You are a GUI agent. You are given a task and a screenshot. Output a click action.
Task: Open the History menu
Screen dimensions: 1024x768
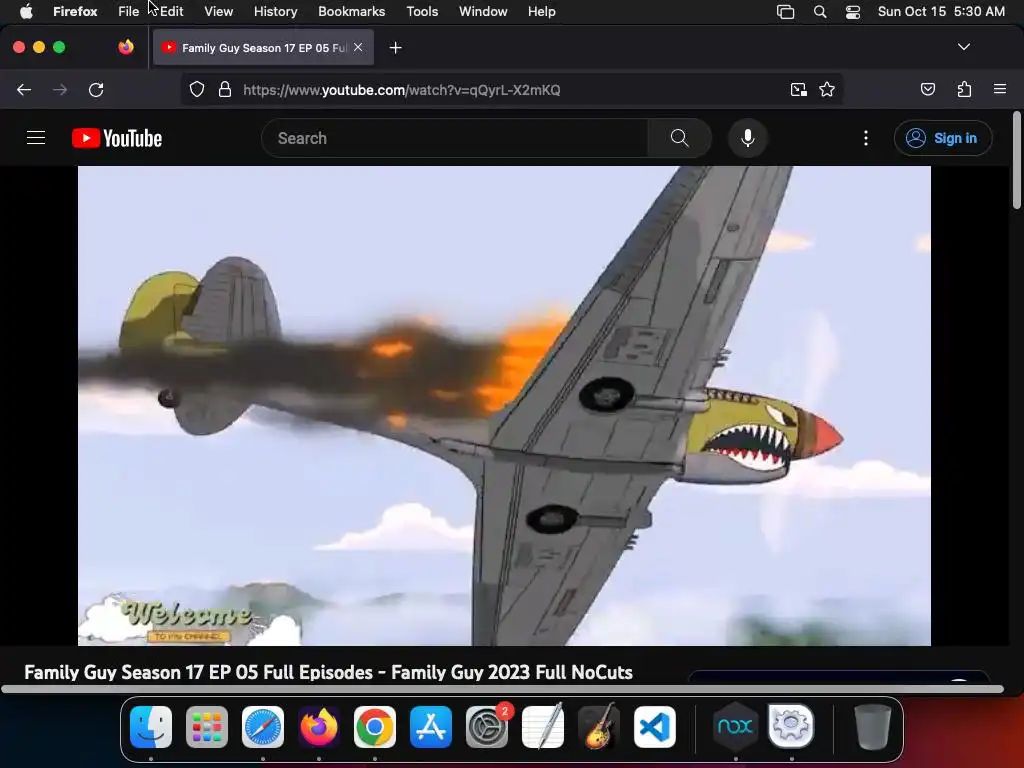coord(276,11)
